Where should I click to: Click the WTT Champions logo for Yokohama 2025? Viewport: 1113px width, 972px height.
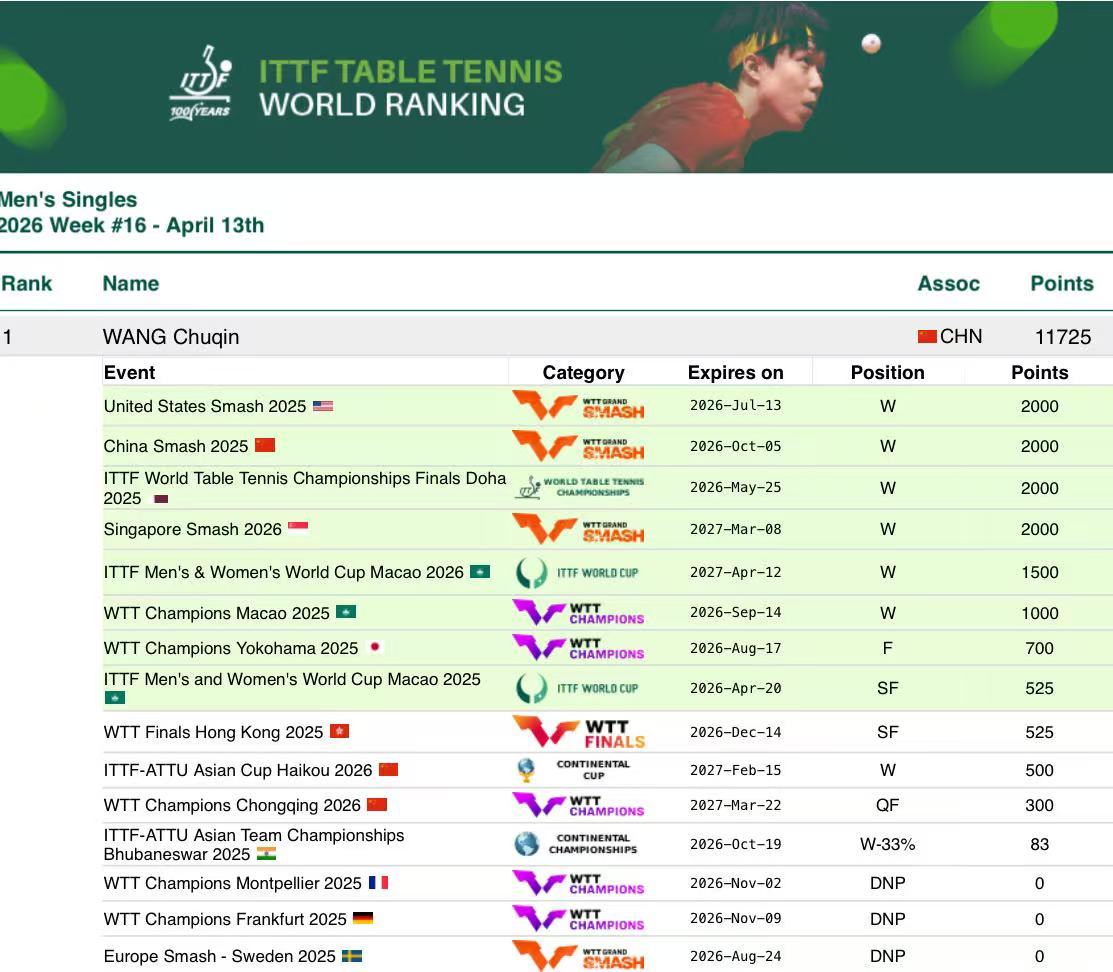tap(579, 648)
